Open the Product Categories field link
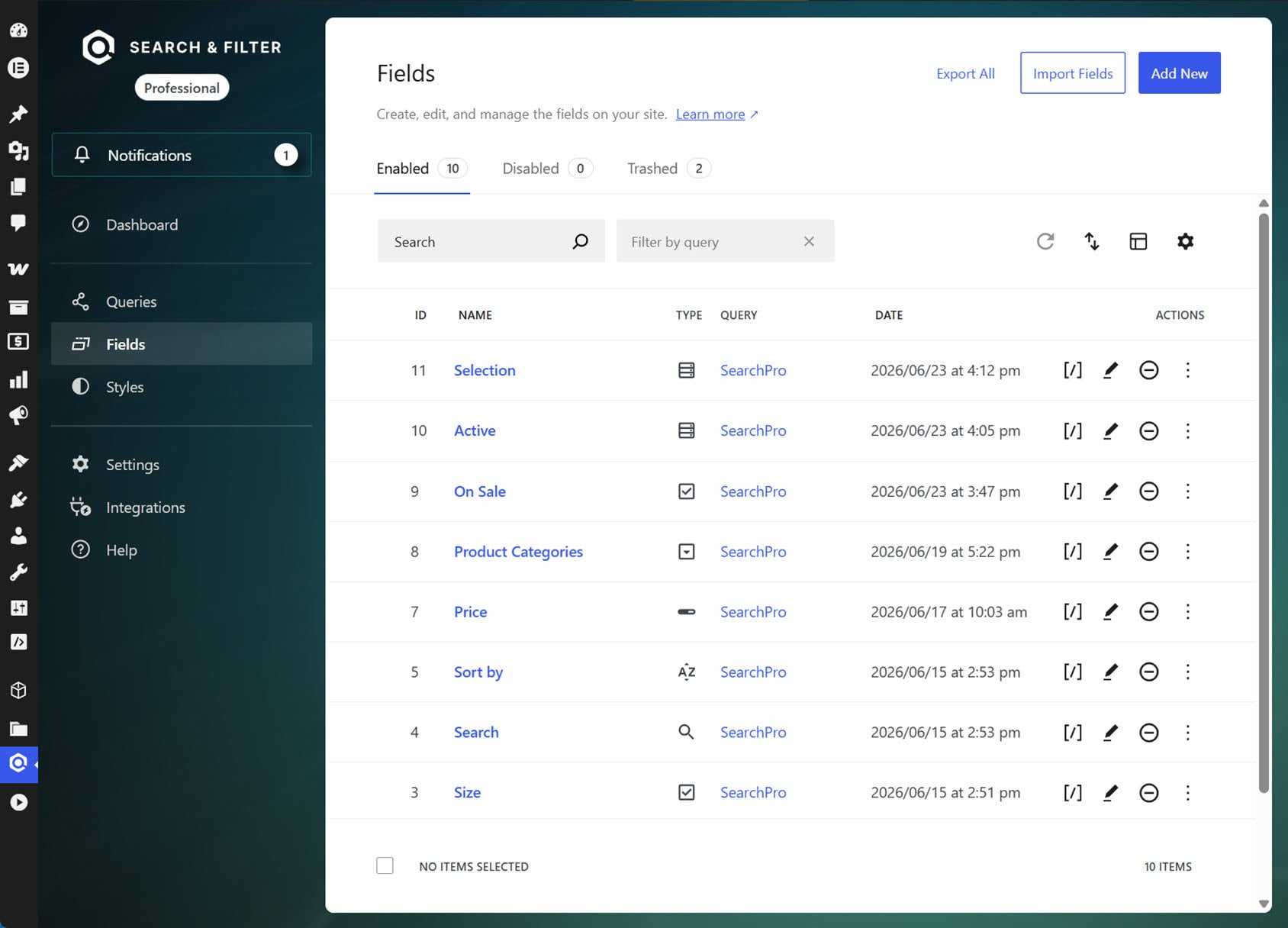This screenshot has width=1288, height=928. click(x=518, y=552)
